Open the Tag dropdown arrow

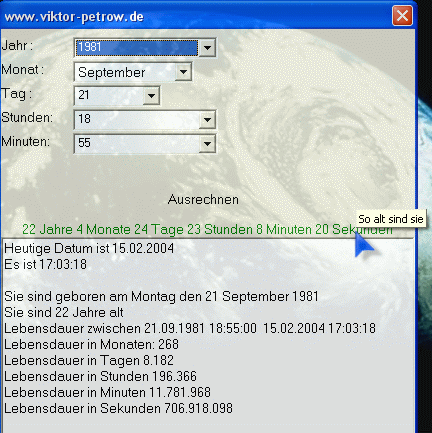pos(151,96)
